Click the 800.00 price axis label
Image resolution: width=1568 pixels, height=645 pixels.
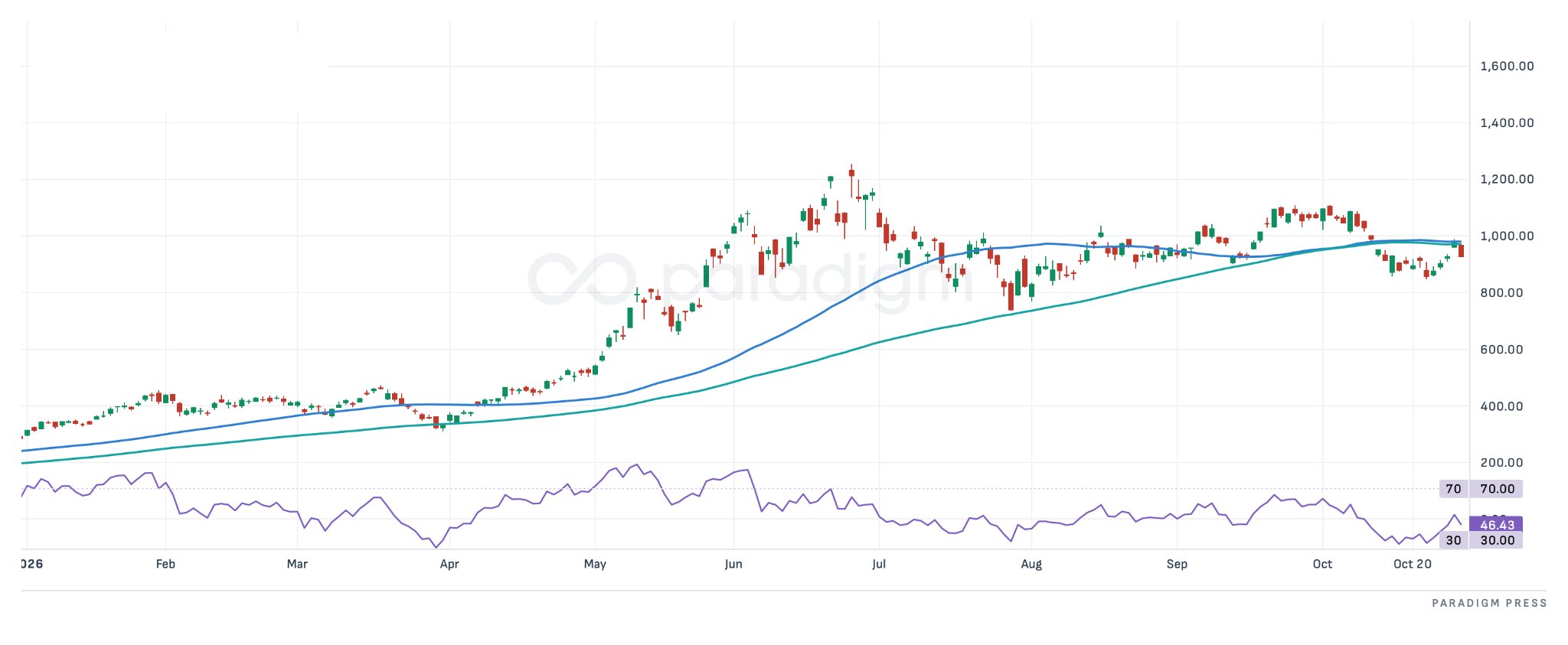click(1501, 292)
